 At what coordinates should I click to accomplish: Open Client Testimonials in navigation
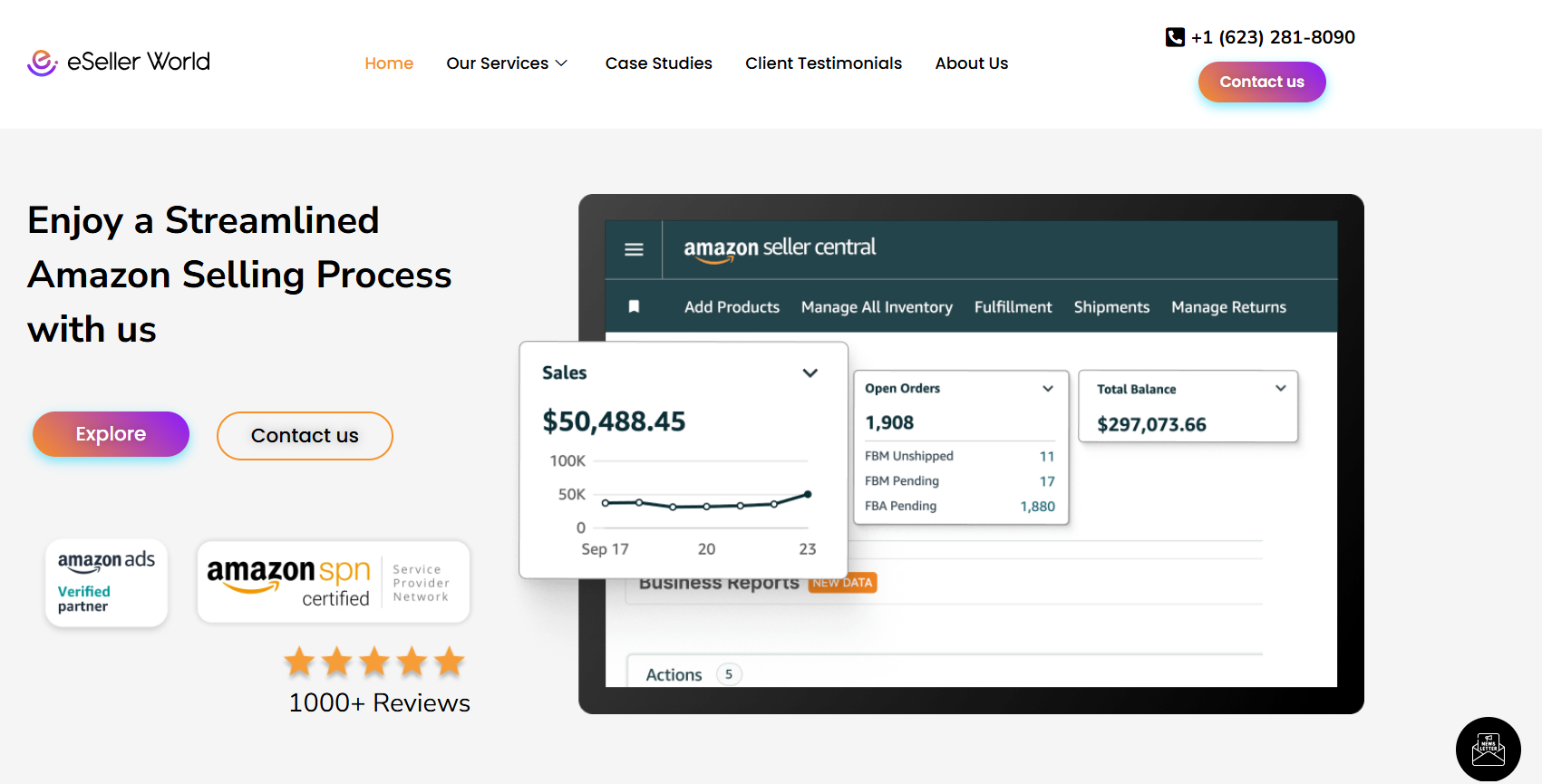point(823,63)
